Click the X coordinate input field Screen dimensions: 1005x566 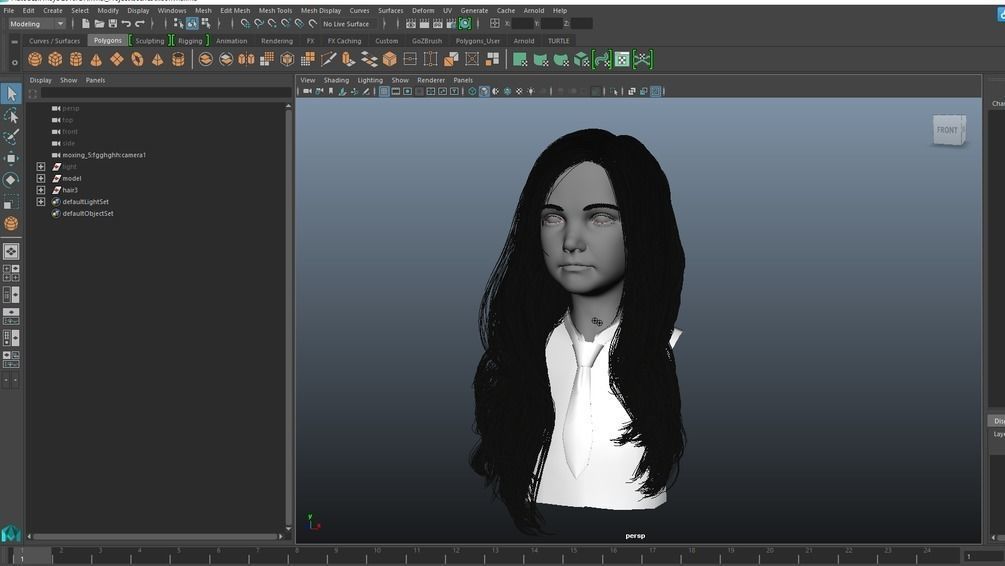click(522, 24)
